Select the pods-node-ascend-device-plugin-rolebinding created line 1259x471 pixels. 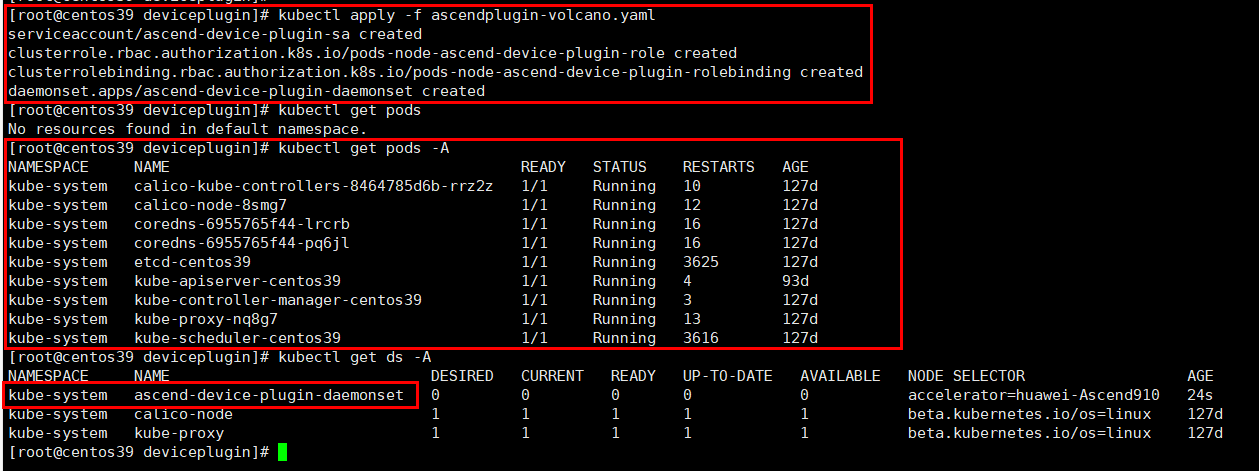coord(435,72)
